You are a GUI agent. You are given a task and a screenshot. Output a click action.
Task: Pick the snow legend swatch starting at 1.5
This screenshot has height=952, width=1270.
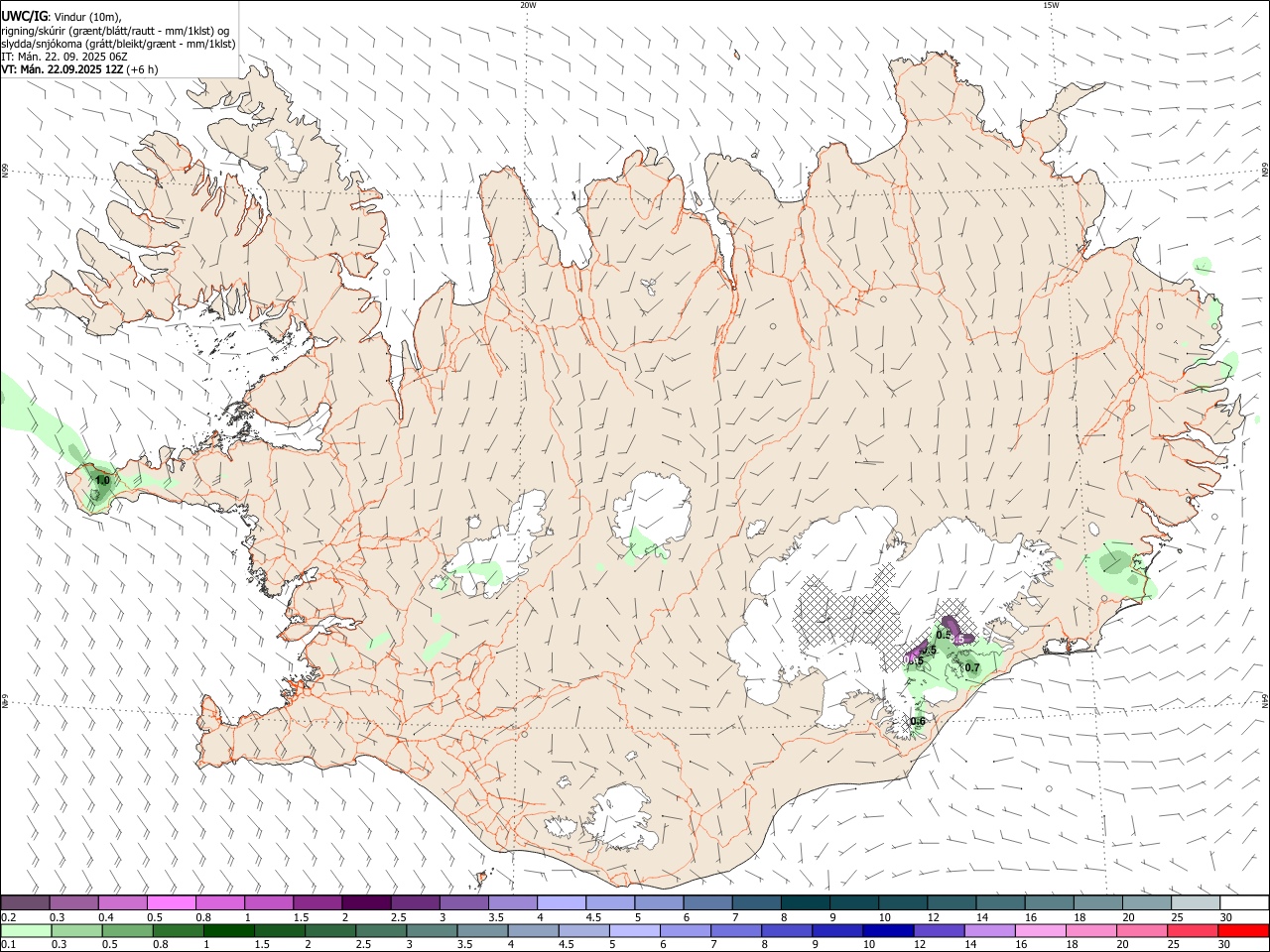pos(317,902)
